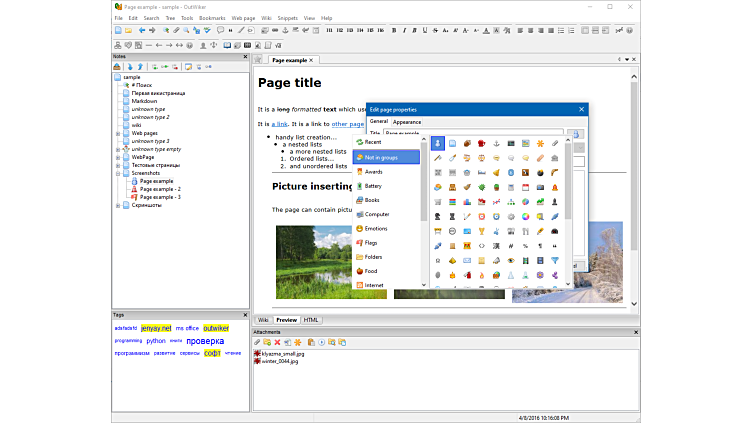
Task: Switch to the Wiki editor tab
Action: pos(263,320)
